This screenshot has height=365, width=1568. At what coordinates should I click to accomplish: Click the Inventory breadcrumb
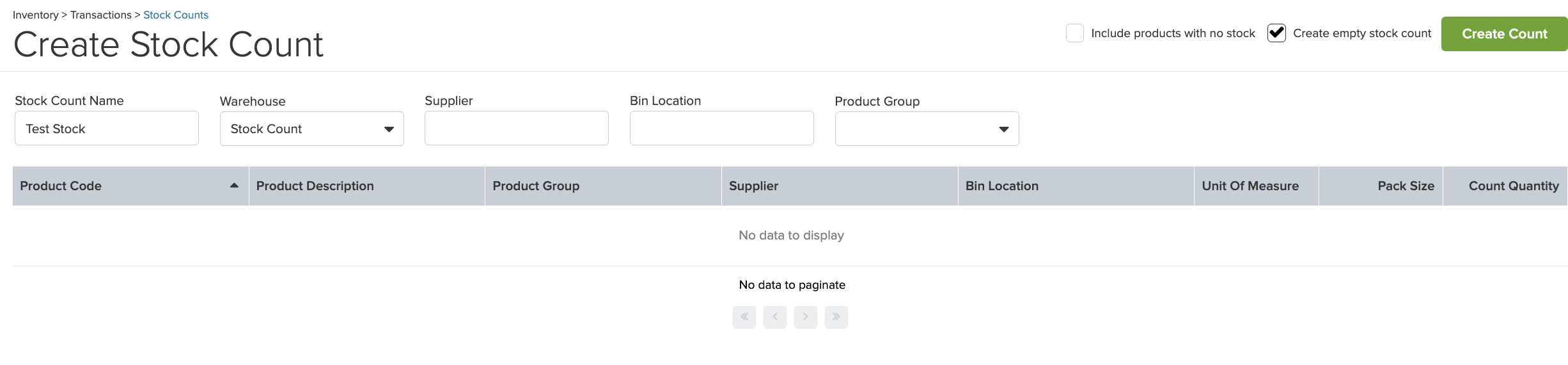point(36,15)
